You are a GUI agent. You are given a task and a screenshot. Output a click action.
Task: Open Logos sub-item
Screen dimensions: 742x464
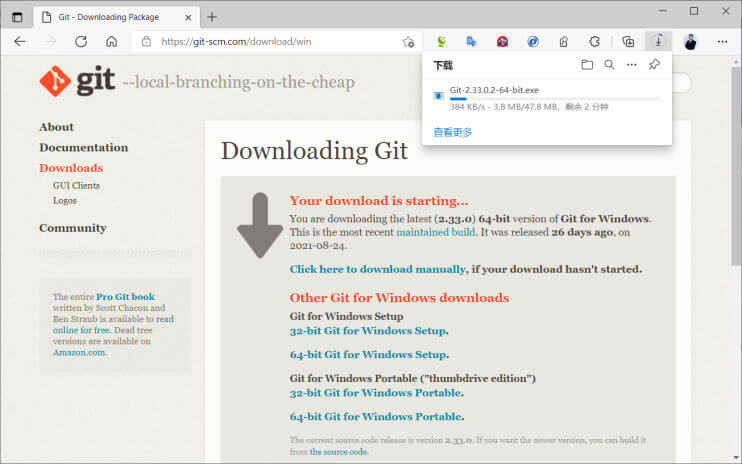coord(65,201)
